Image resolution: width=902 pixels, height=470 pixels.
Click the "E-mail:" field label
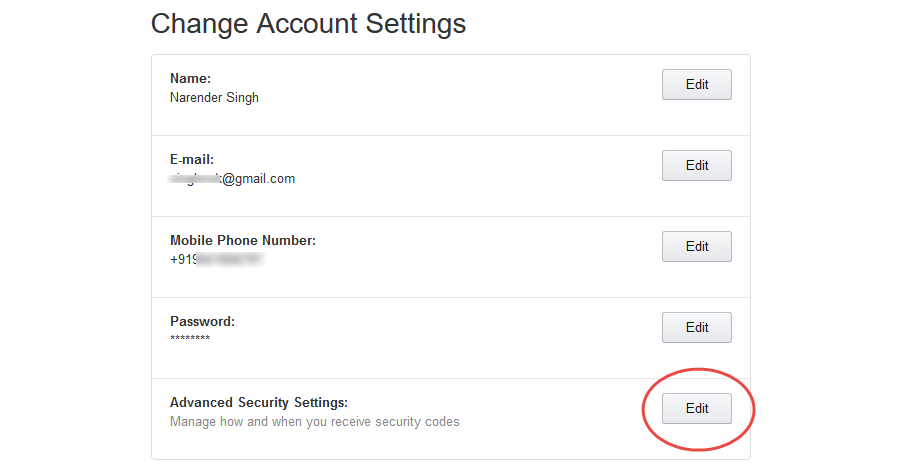pyautogui.click(x=192, y=159)
